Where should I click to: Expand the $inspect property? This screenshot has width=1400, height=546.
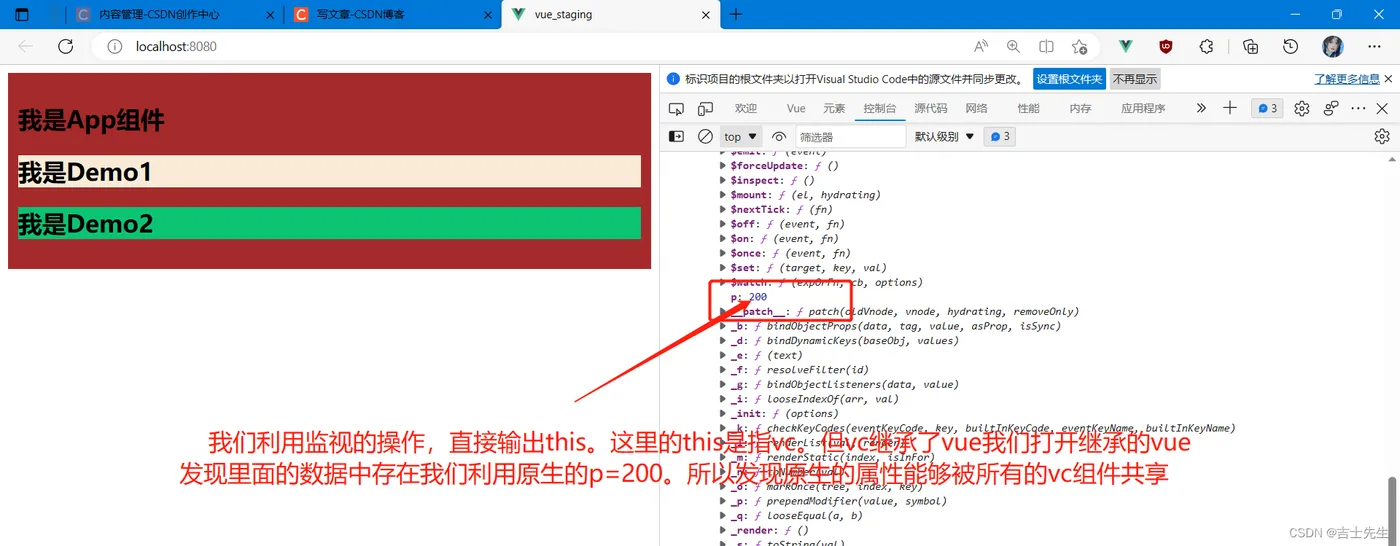[x=724, y=180]
